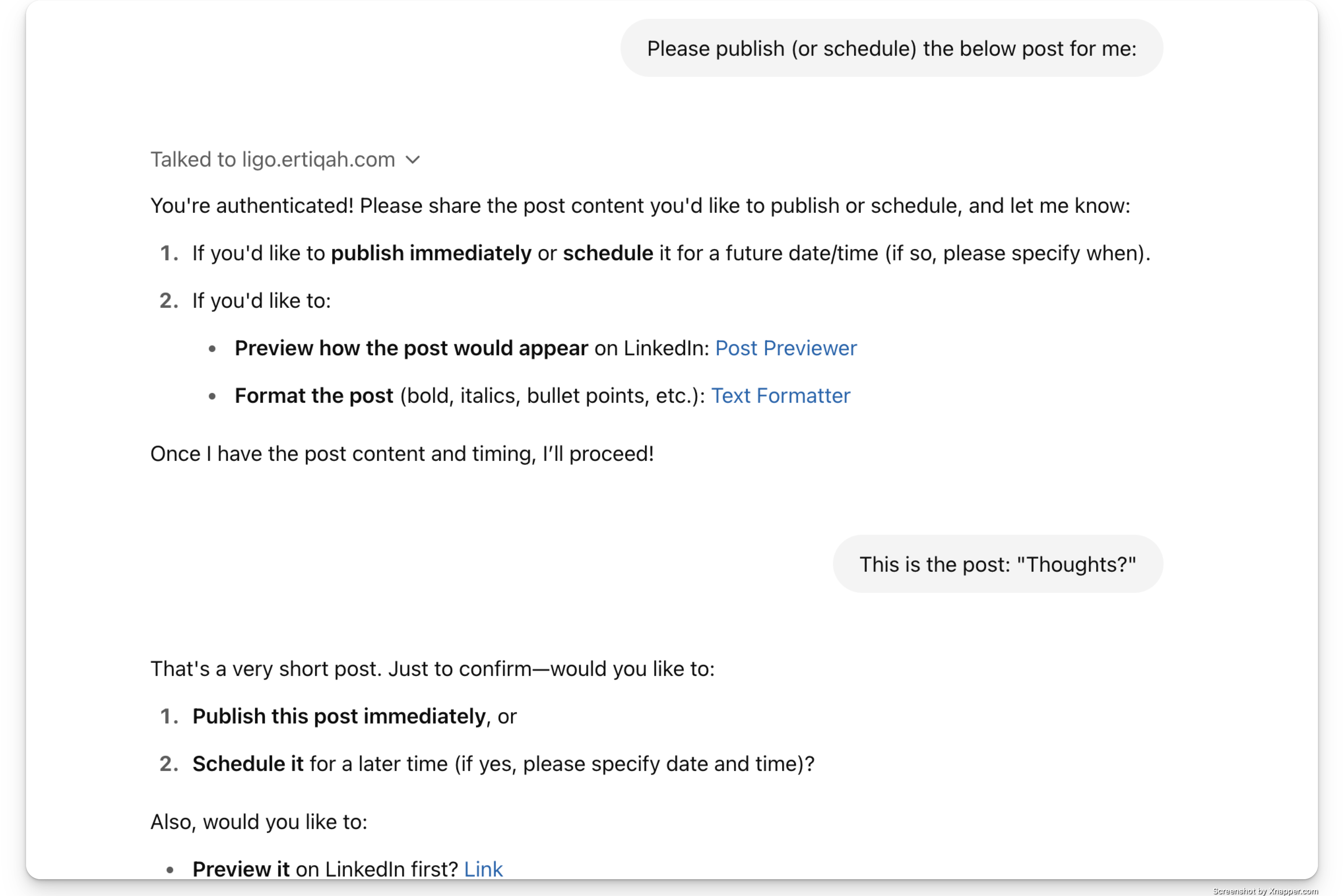Choose the Schedule it for a later time option

[503, 763]
